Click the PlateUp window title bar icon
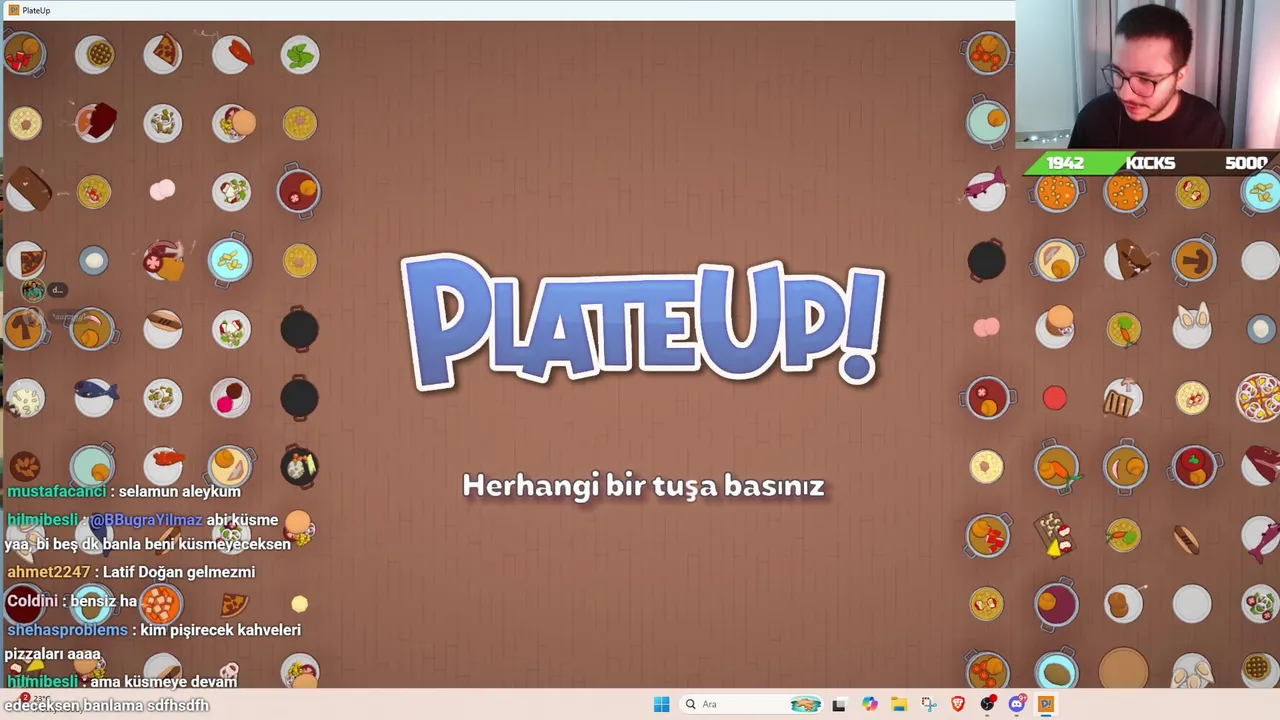Image resolution: width=1280 pixels, height=720 pixels. pos(13,10)
